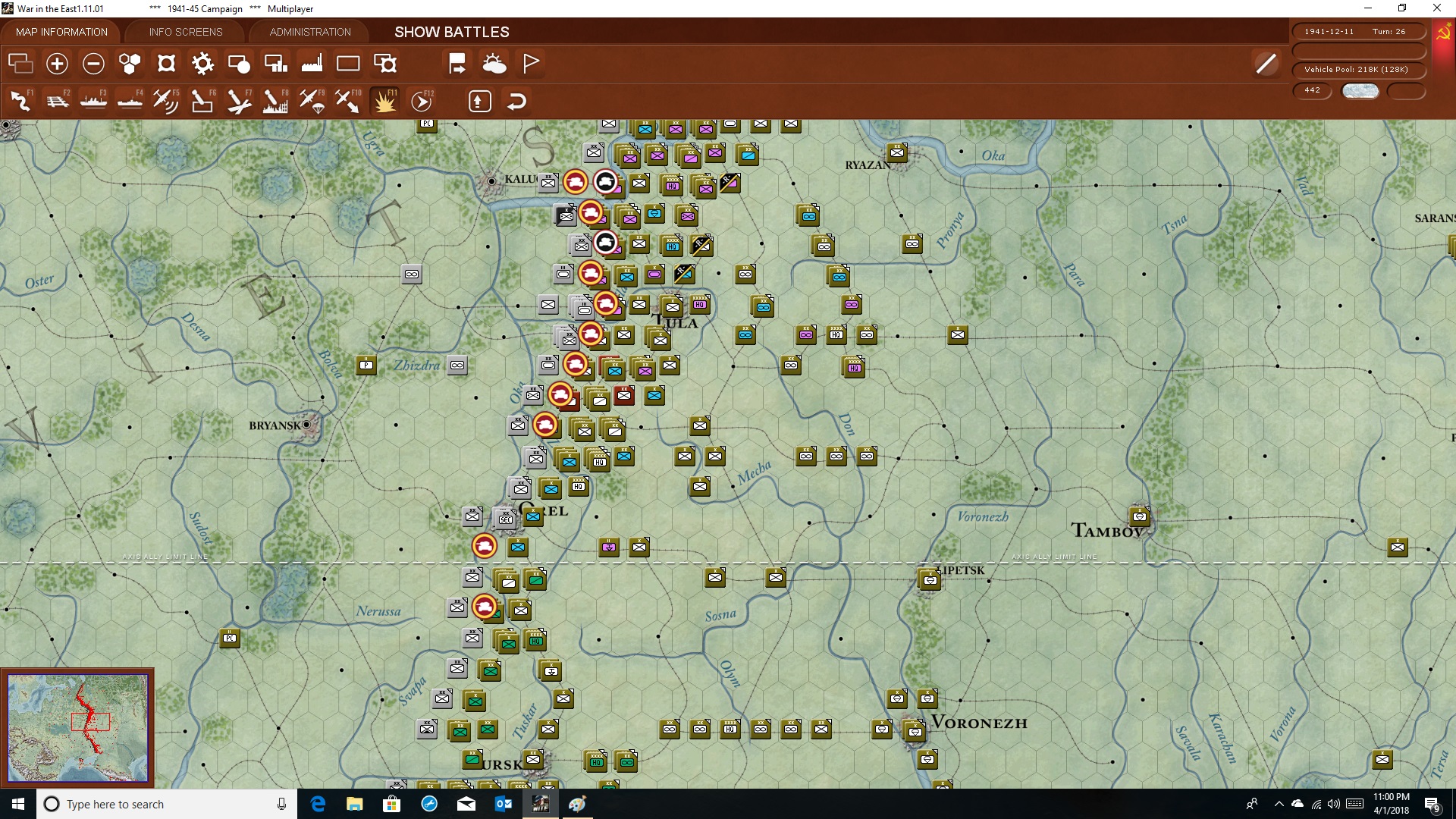
Task: Open the ADMINISTRATION tab
Action: (310, 32)
